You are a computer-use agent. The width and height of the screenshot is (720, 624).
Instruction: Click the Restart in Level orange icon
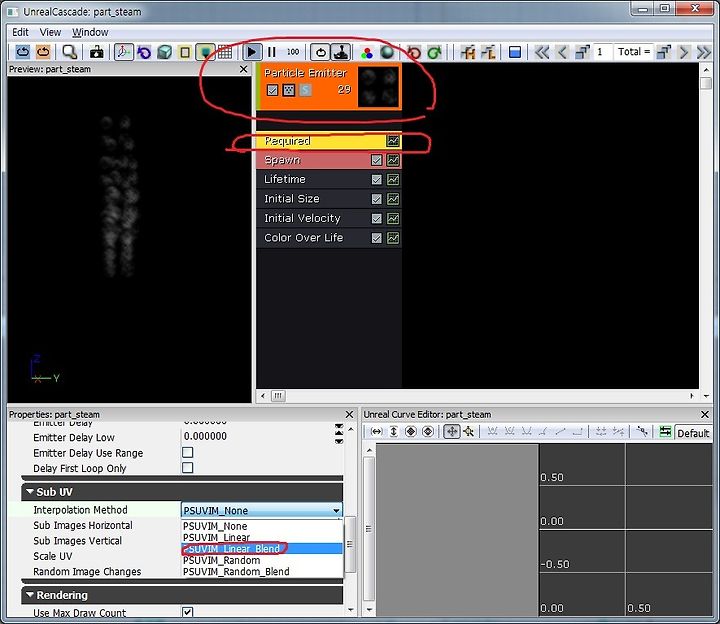pyautogui.click(x=43, y=52)
